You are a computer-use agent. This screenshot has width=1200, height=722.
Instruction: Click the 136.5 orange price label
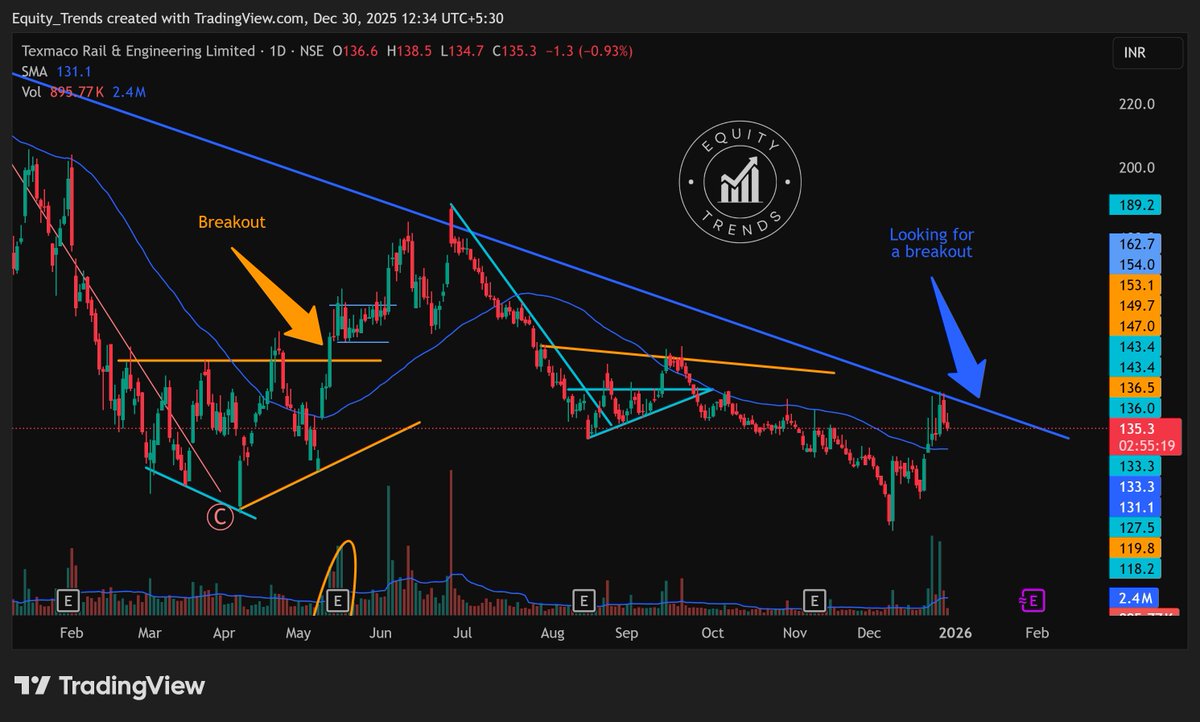(x=1134, y=387)
